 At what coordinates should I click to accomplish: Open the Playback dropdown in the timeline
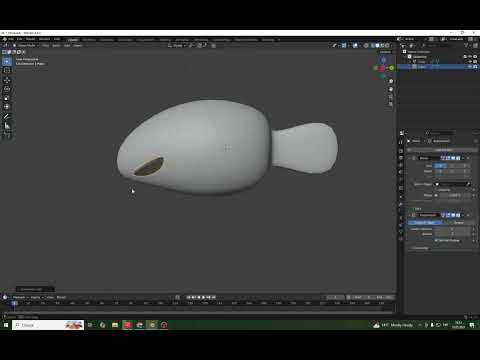[20, 297]
